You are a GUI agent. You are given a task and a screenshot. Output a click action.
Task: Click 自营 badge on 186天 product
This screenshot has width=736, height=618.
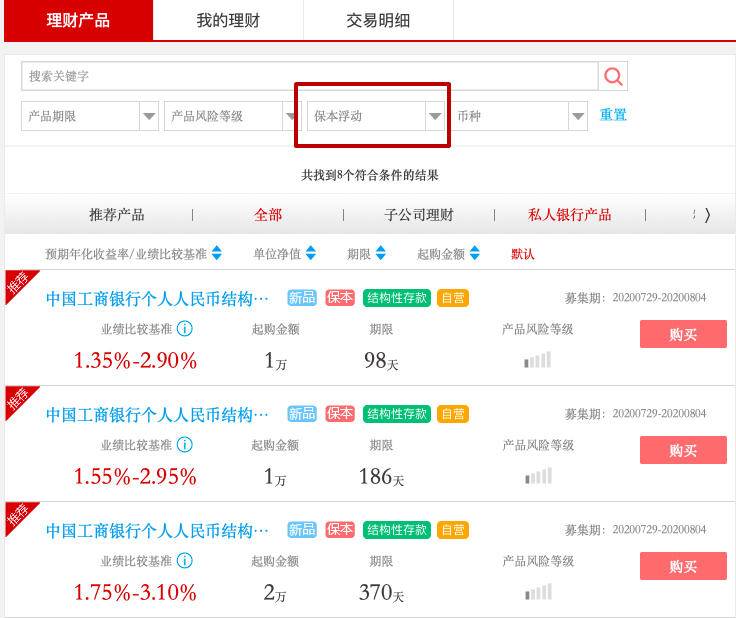click(452, 413)
